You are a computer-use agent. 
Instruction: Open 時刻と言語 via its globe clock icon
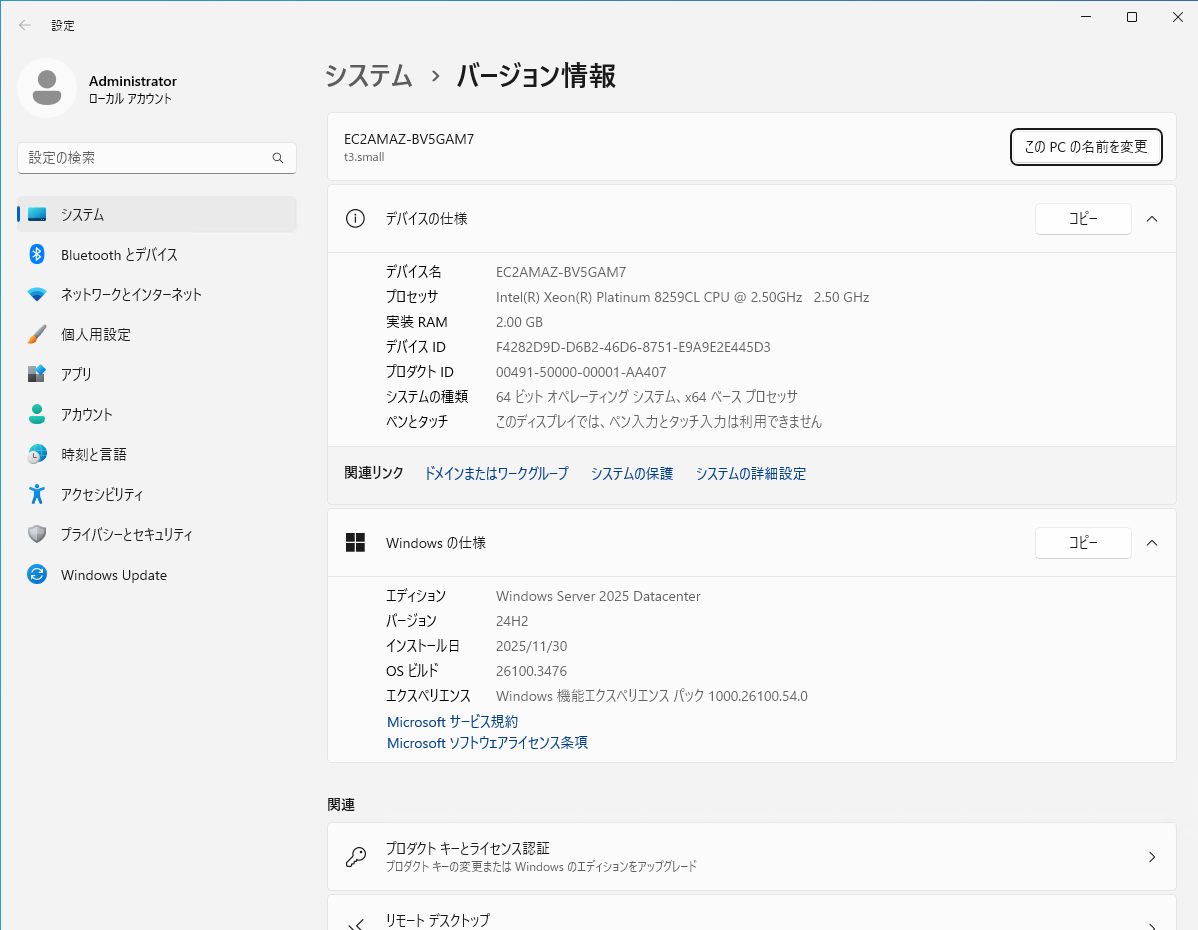[x=37, y=454]
